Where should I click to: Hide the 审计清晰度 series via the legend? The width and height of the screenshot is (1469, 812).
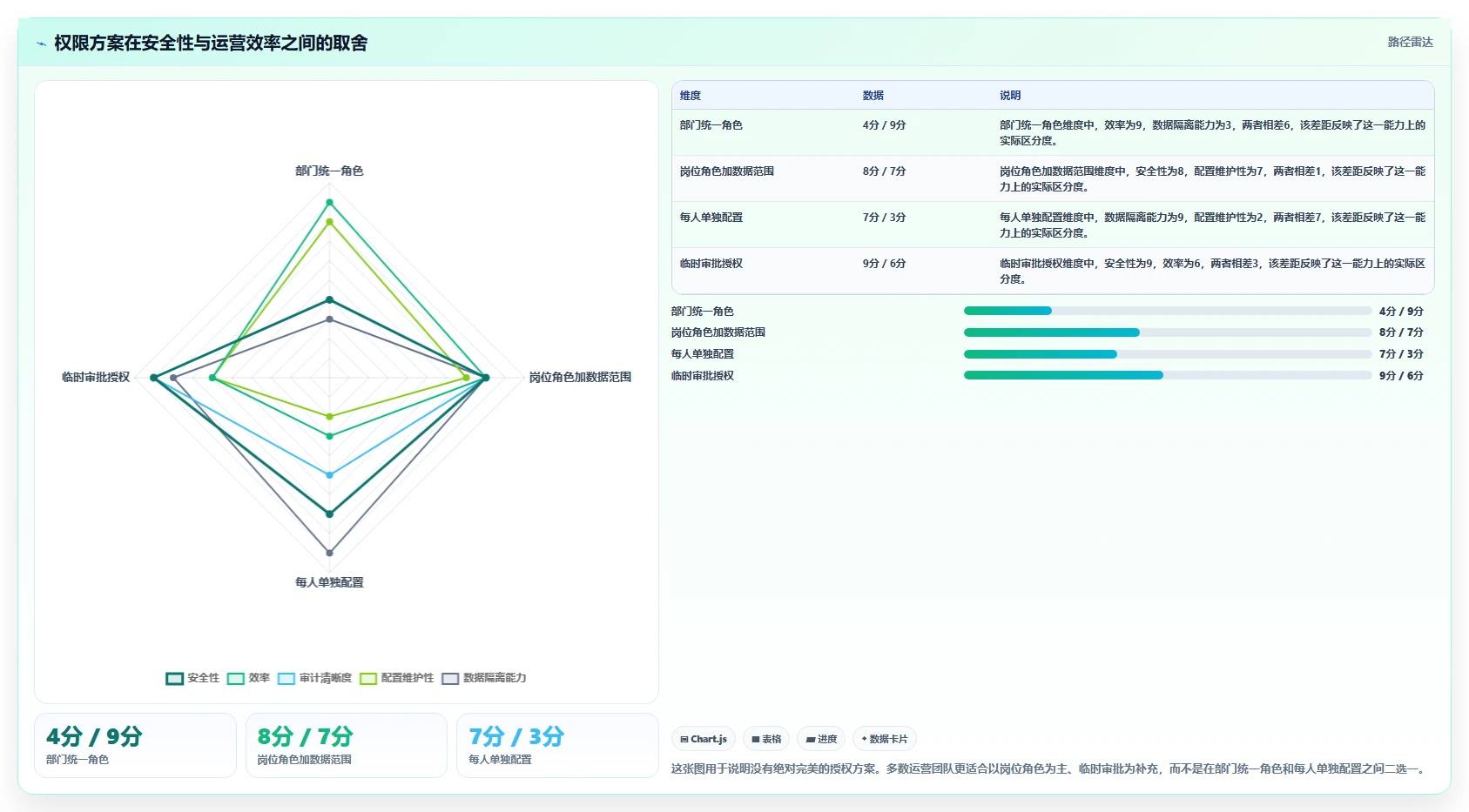(x=314, y=678)
